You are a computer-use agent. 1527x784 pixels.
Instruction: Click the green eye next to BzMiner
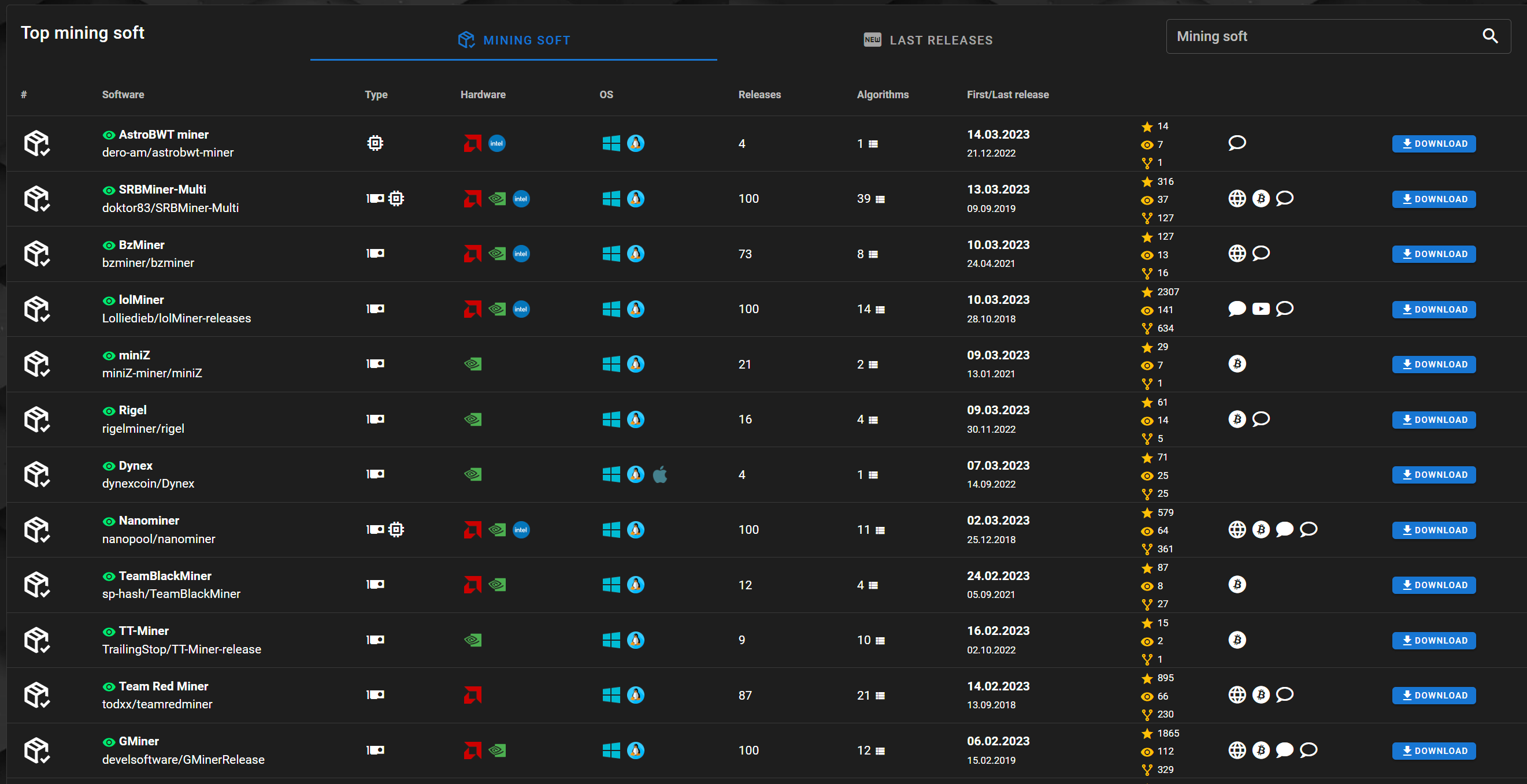109,246
